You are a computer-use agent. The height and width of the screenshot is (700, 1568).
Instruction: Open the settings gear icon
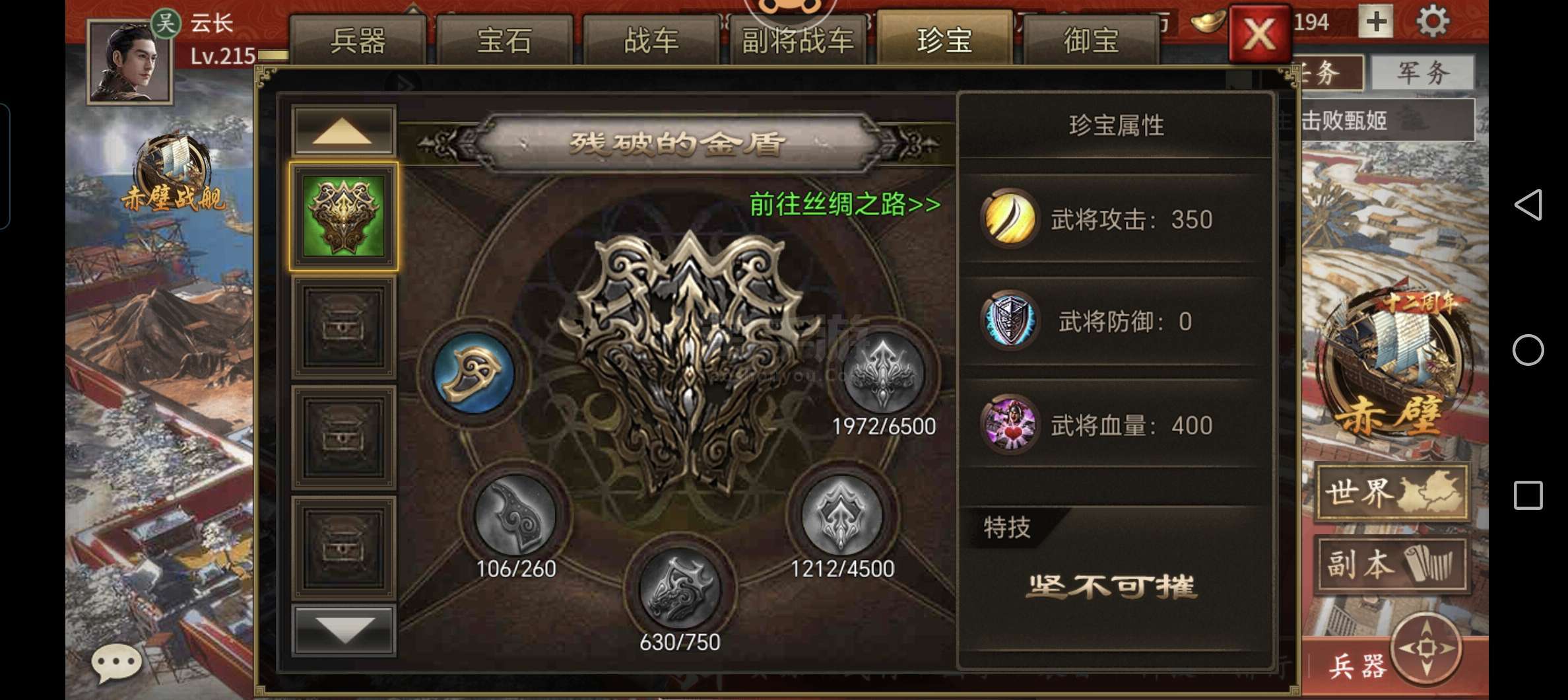click(x=1433, y=21)
